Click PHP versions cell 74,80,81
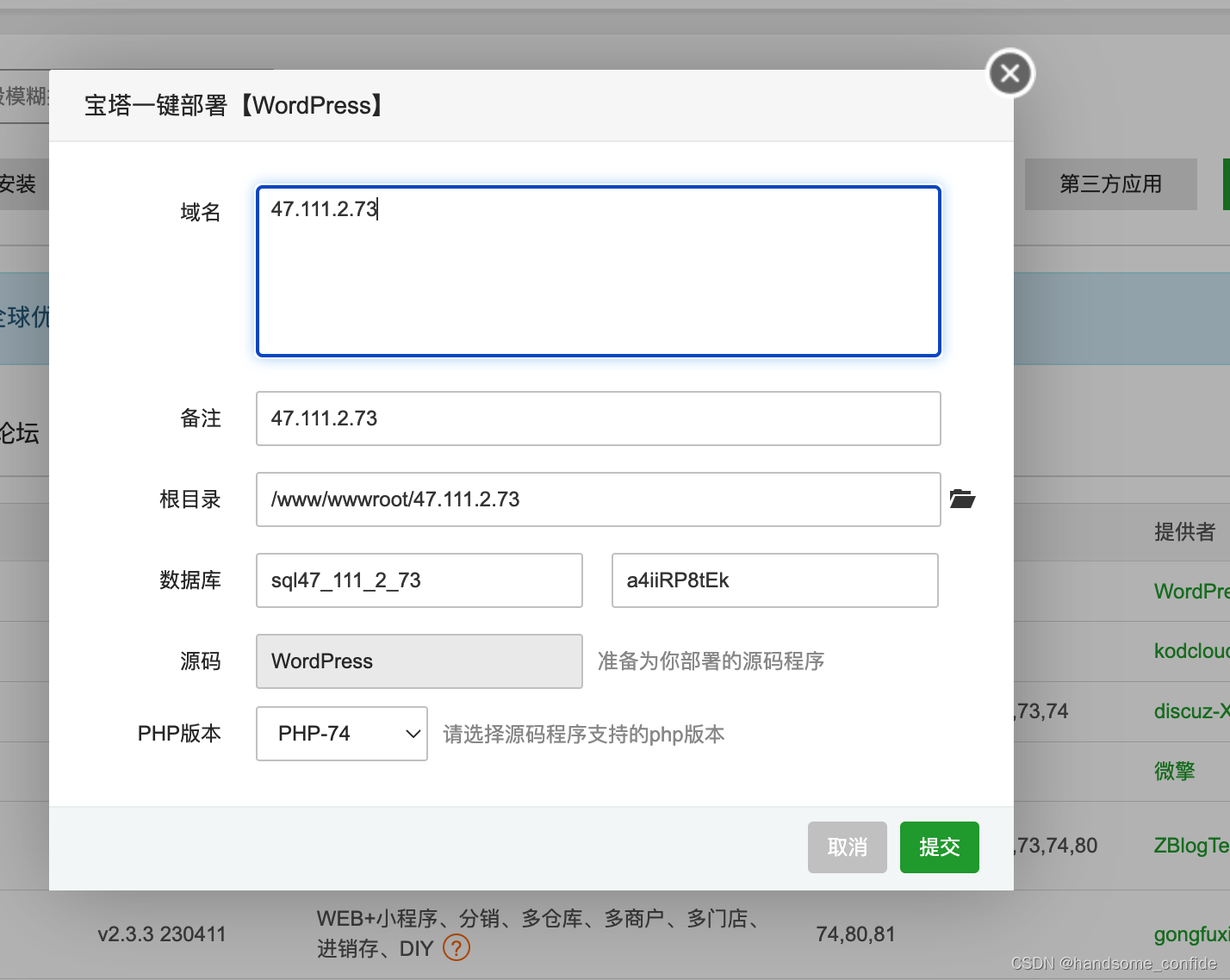The image size is (1230, 980). tap(856, 934)
